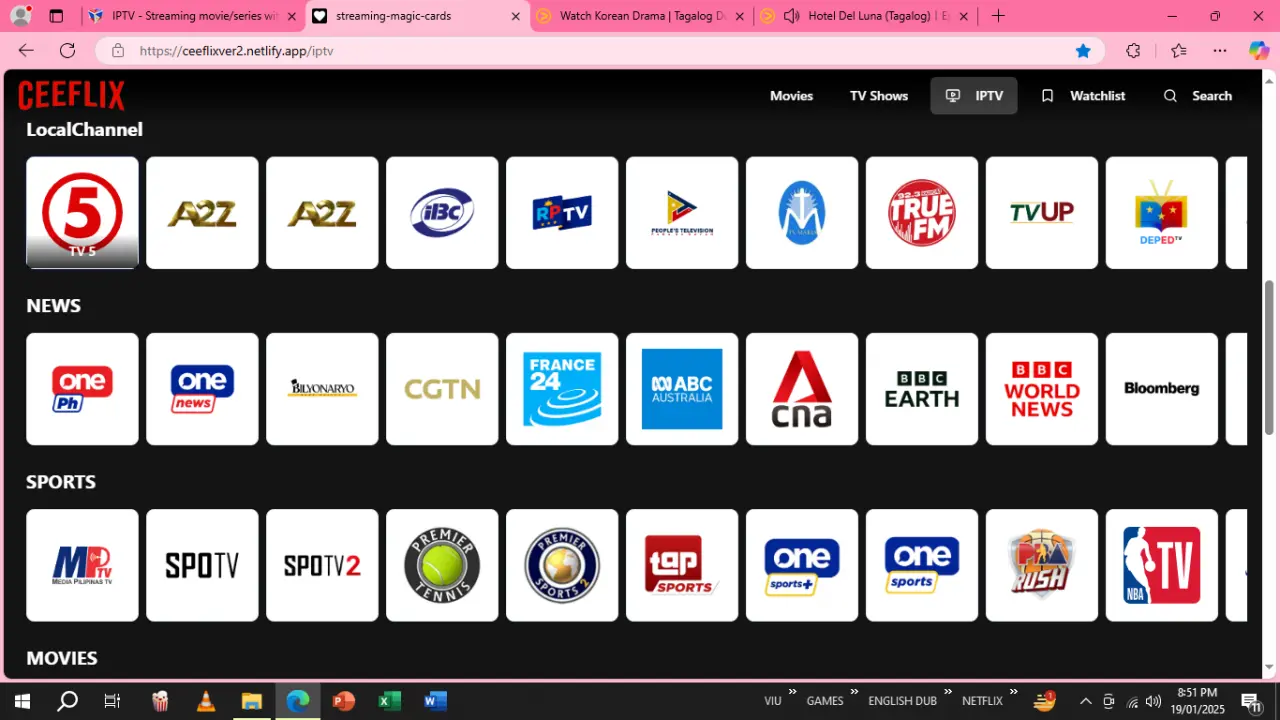
Task: Select the BBC World News channel
Action: pyautogui.click(x=1042, y=389)
